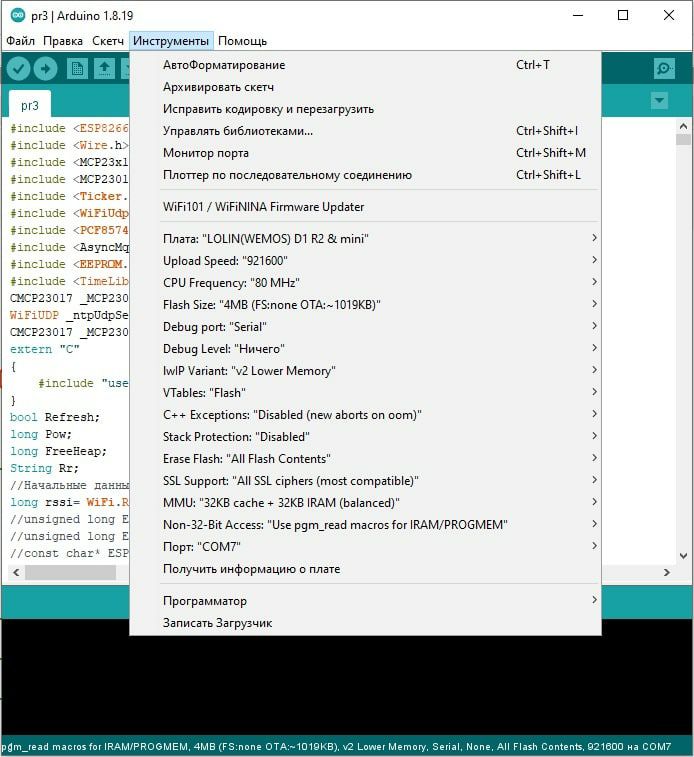Click the horizontal scrollbar right arrow
This screenshot has width=694, height=757.
[667, 573]
